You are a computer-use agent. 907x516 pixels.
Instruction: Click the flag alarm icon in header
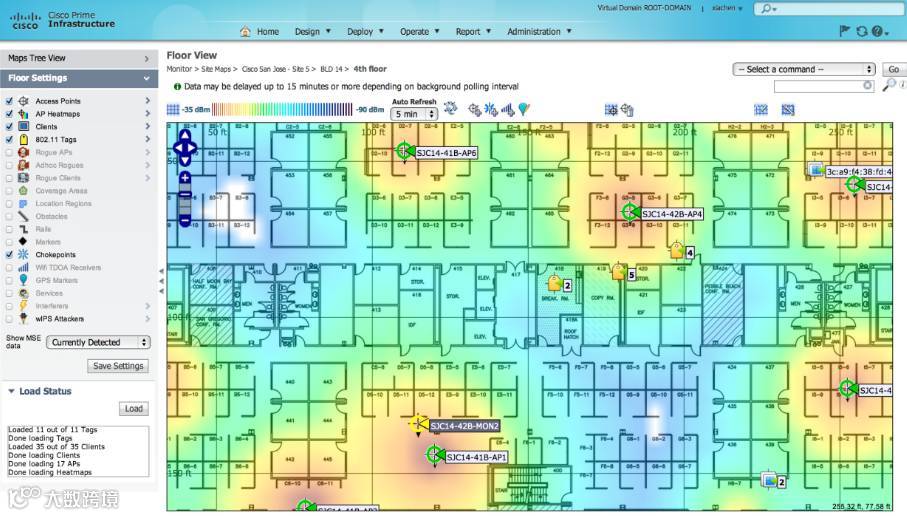[845, 31]
